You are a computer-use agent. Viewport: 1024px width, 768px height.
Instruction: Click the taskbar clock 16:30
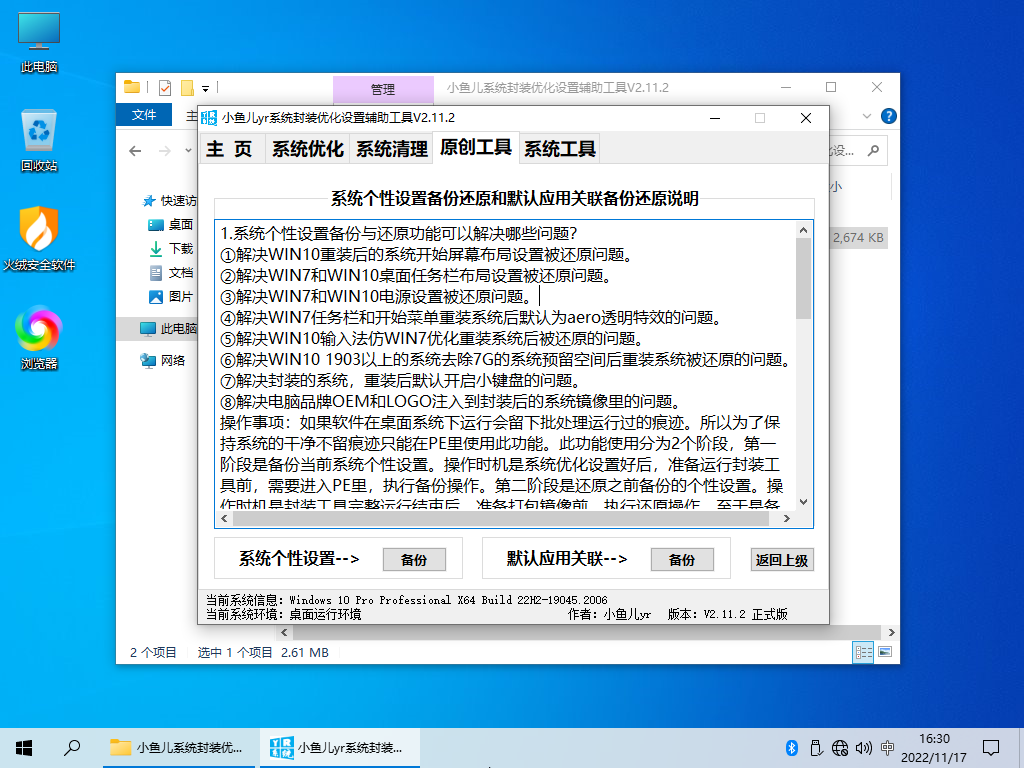pos(934,739)
